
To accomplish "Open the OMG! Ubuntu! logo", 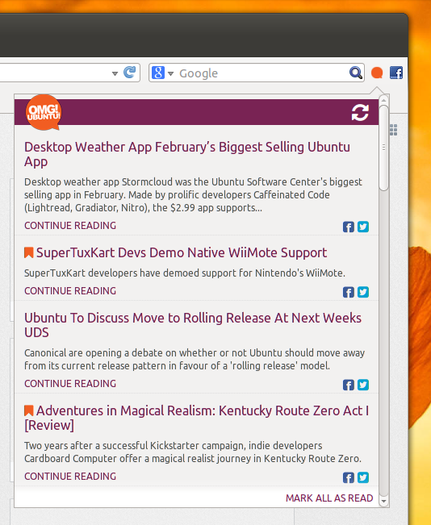I will (43, 112).
